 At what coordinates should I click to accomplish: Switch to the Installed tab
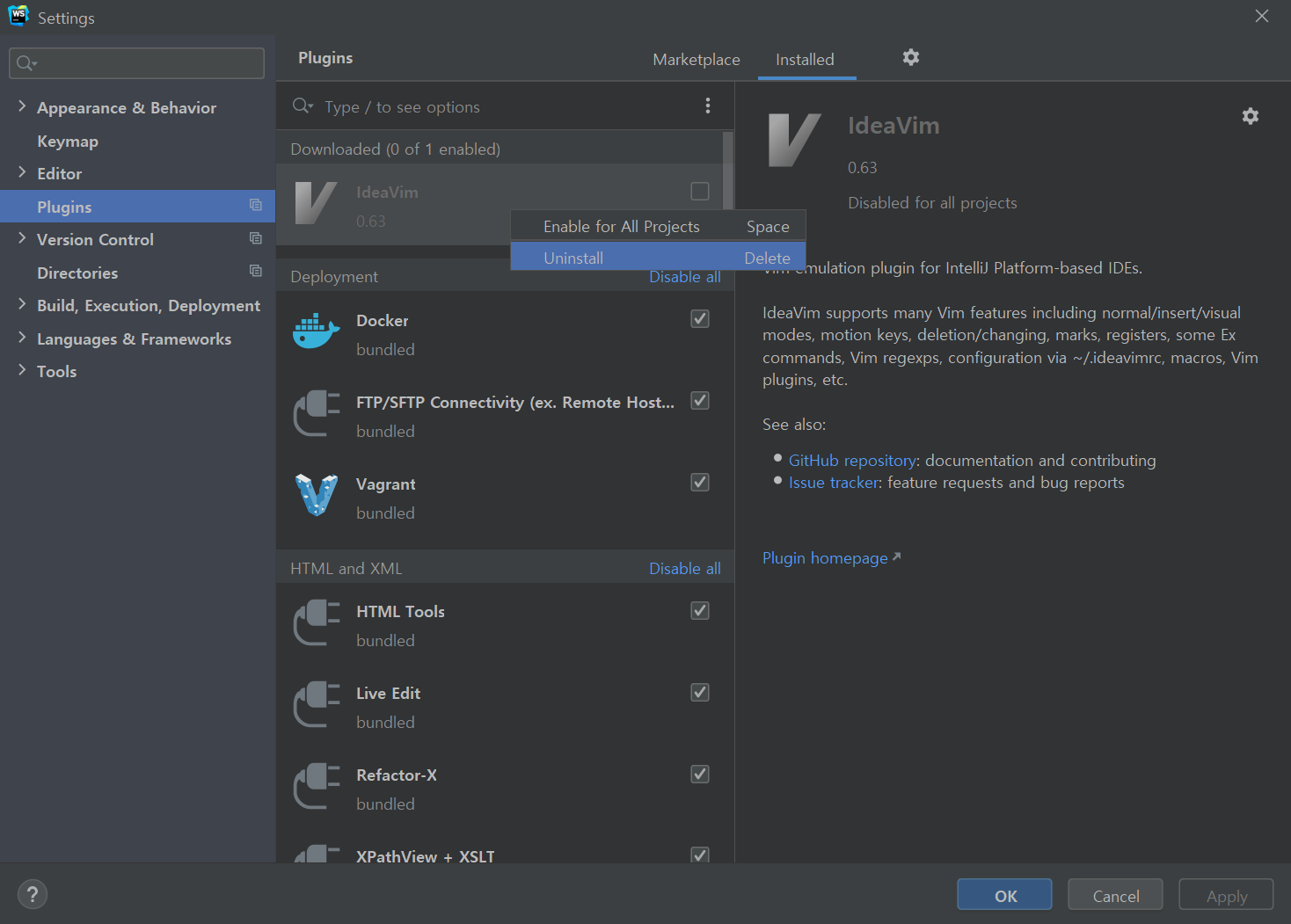(x=805, y=59)
